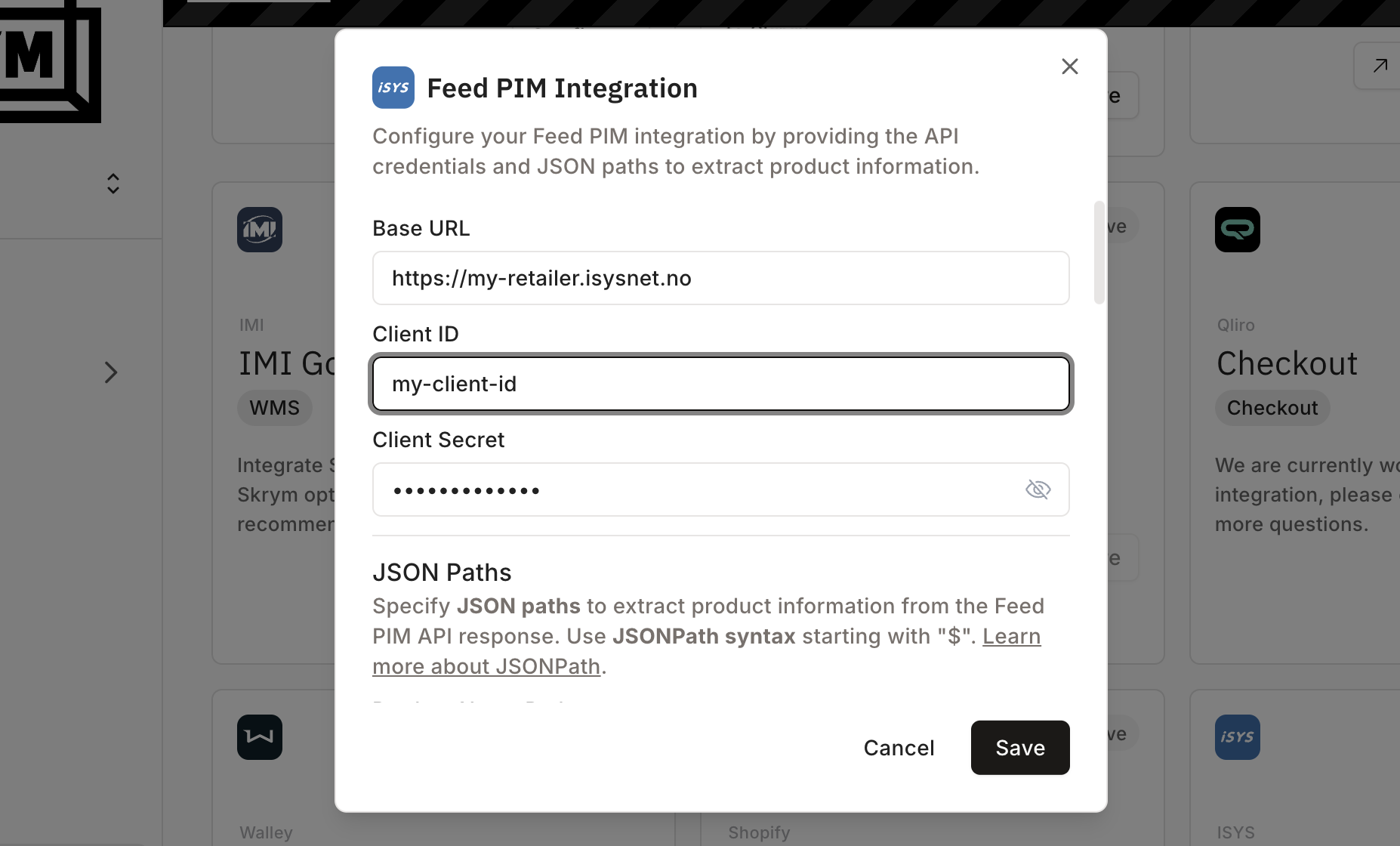Image resolution: width=1400 pixels, height=846 pixels.
Task: Toggle Client Secret visibility eye icon
Action: coord(1038,489)
